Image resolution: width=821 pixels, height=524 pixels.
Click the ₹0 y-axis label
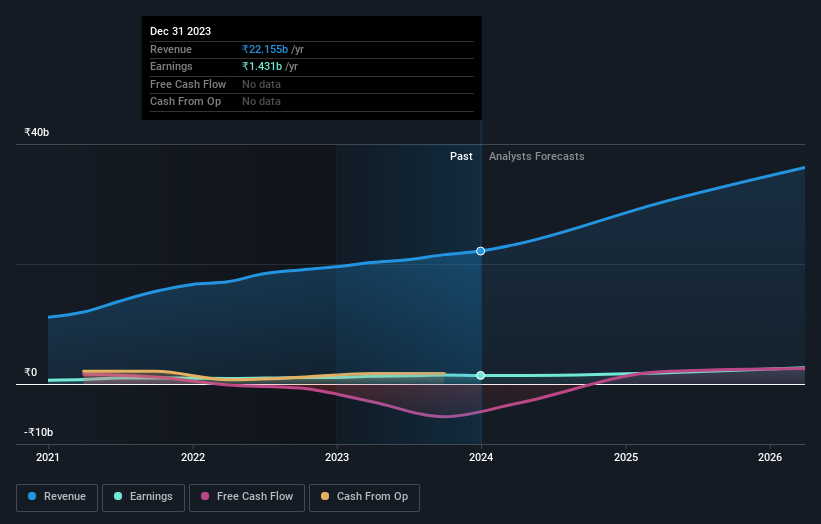click(31, 372)
